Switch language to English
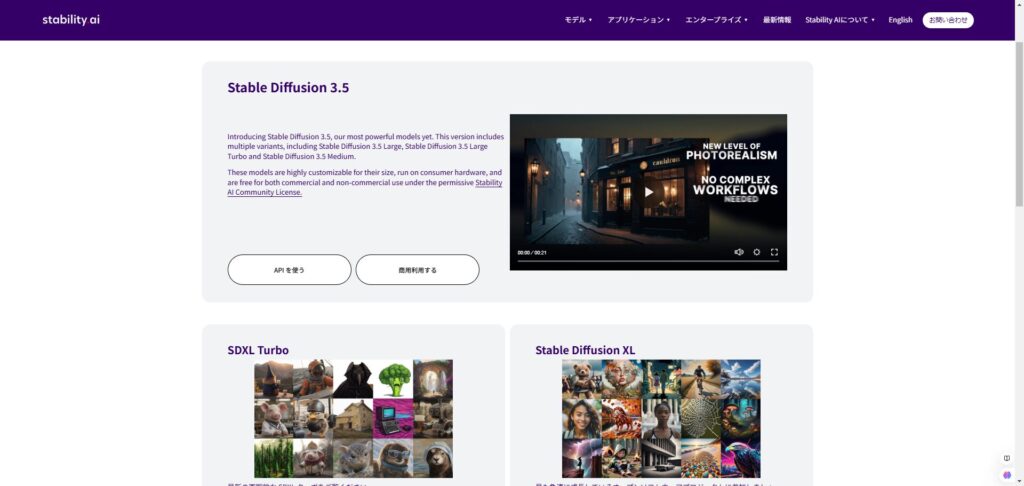 point(900,20)
